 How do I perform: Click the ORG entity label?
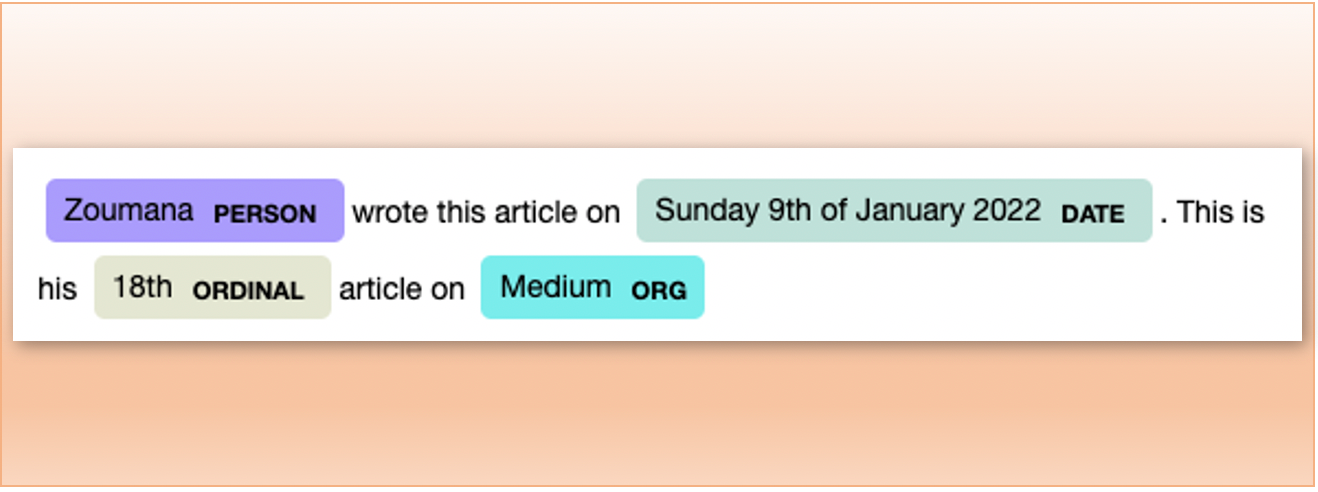(x=659, y=290)
